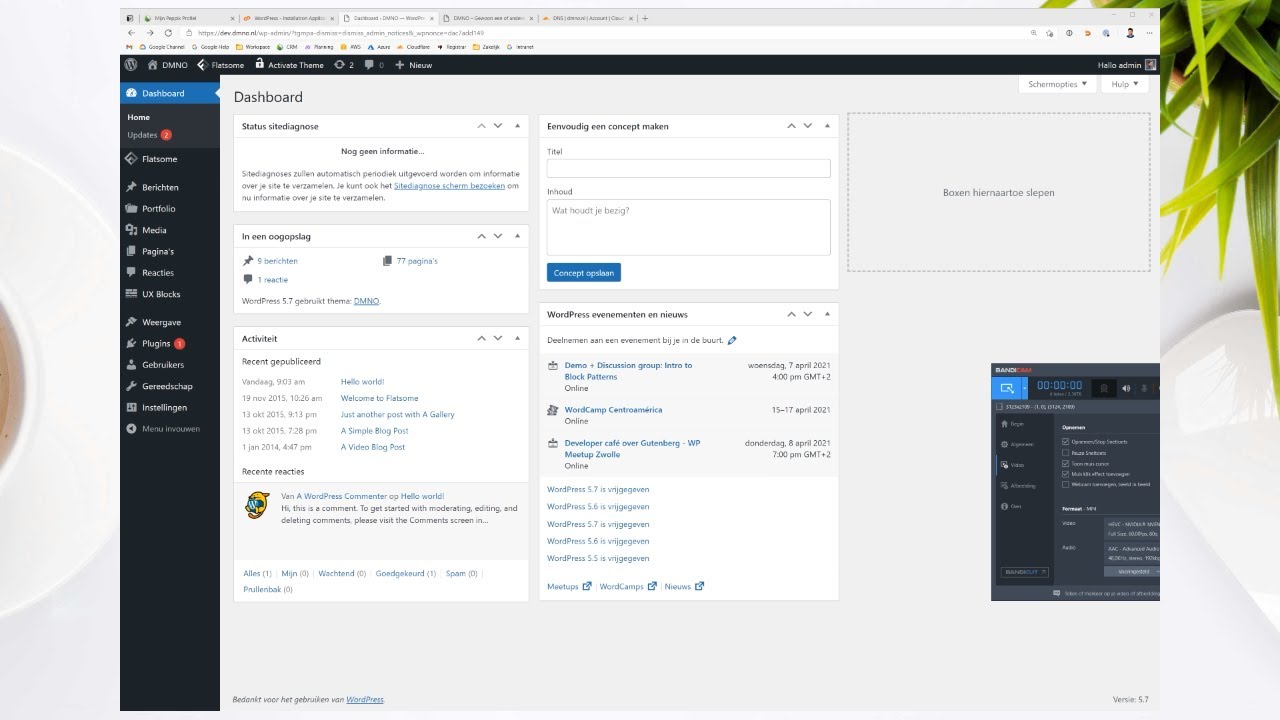Enable Webcam toevoegen checkbox in Bandicam
The height and width of the screenshot is (720, 1280).
(x=1066, y=484)
